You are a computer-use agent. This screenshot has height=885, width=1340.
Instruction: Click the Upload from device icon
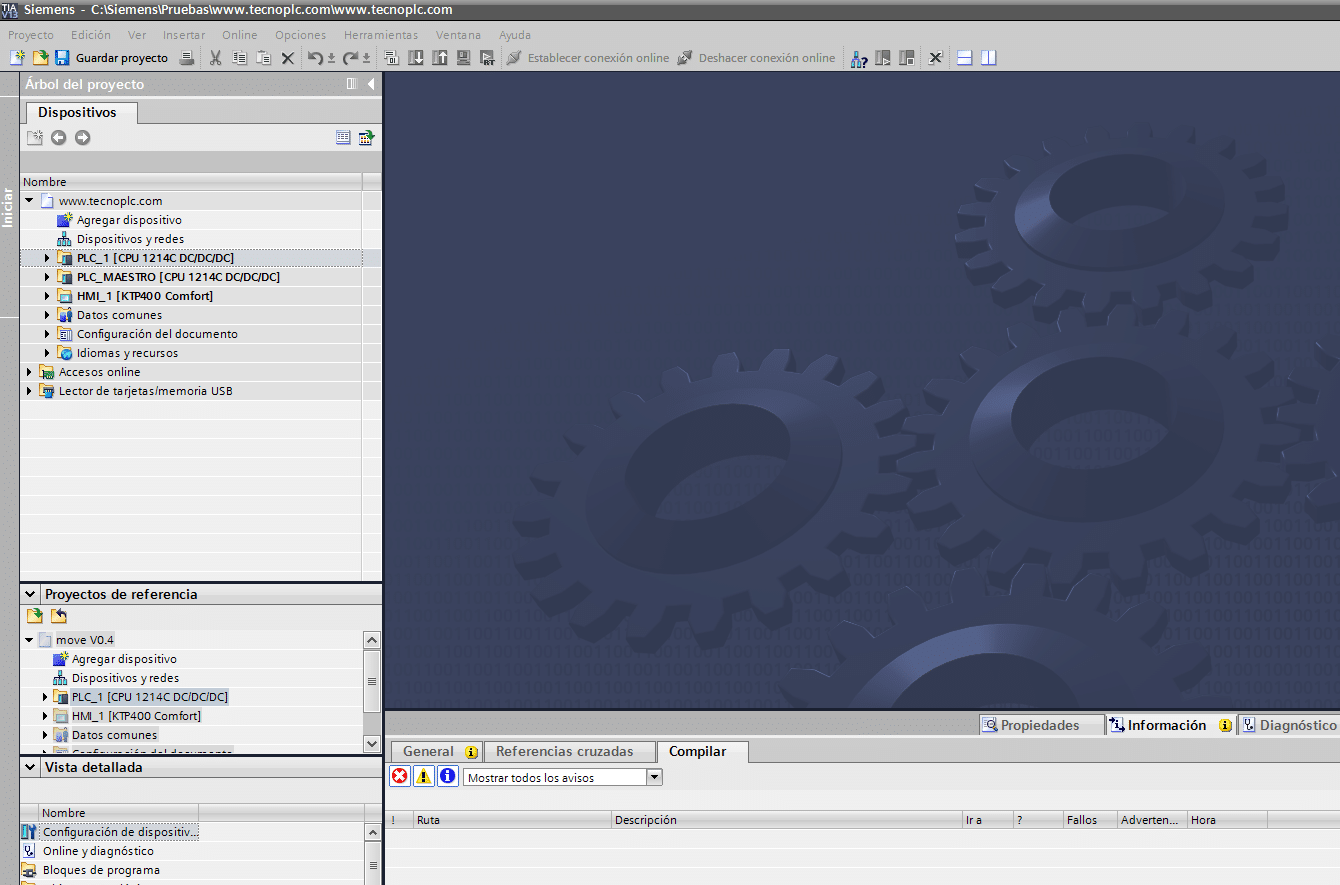[440, 58]
